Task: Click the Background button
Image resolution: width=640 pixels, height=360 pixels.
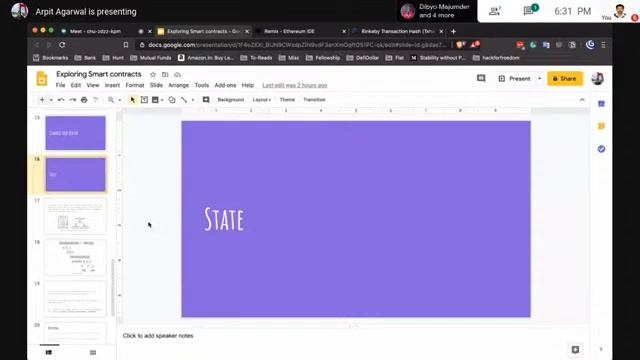Action: point(231,100)
